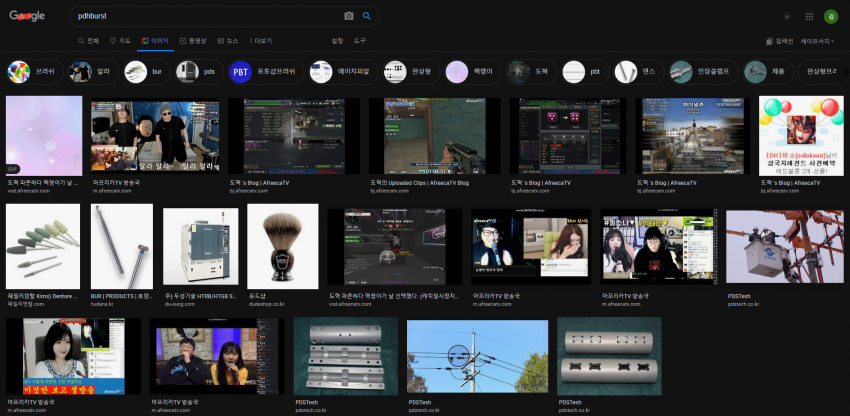The width and height of the screenshot is (850, 416).
Task: Open the two silver tubes thumbnail
Action: click(x=609, y=356)
